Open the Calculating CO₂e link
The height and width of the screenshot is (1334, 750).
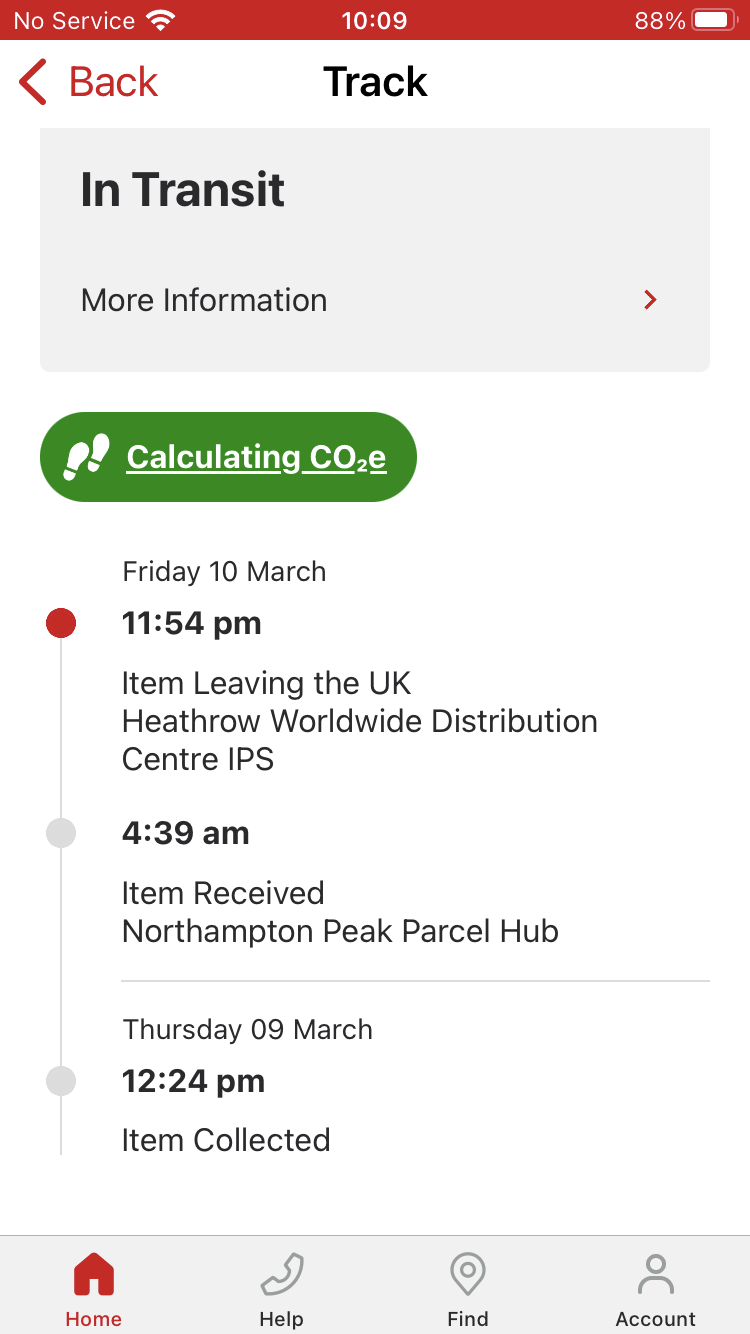[x=256, y=457]
